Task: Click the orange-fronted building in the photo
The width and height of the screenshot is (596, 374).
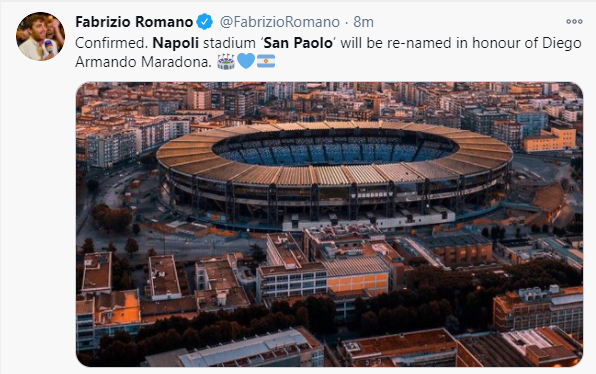Action: 357,283
